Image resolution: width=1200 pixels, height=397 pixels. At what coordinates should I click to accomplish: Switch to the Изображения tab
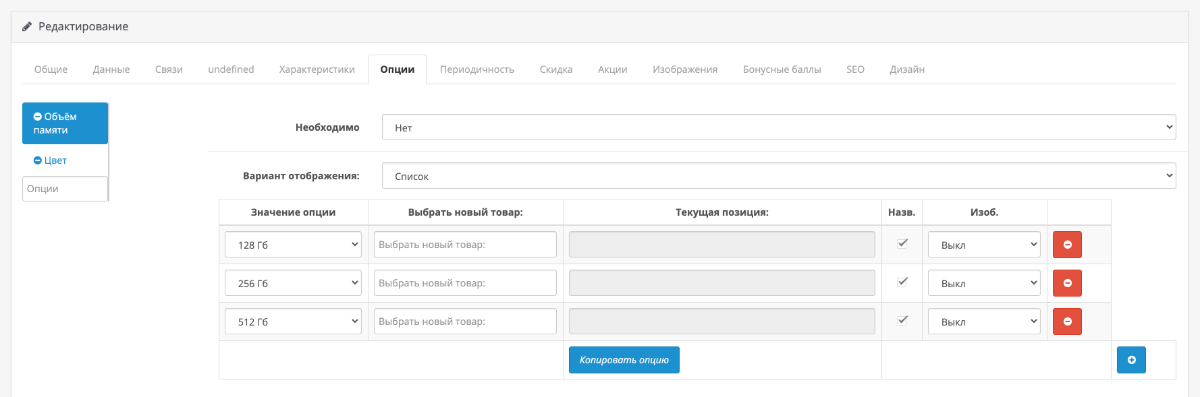tap(685, 69)
